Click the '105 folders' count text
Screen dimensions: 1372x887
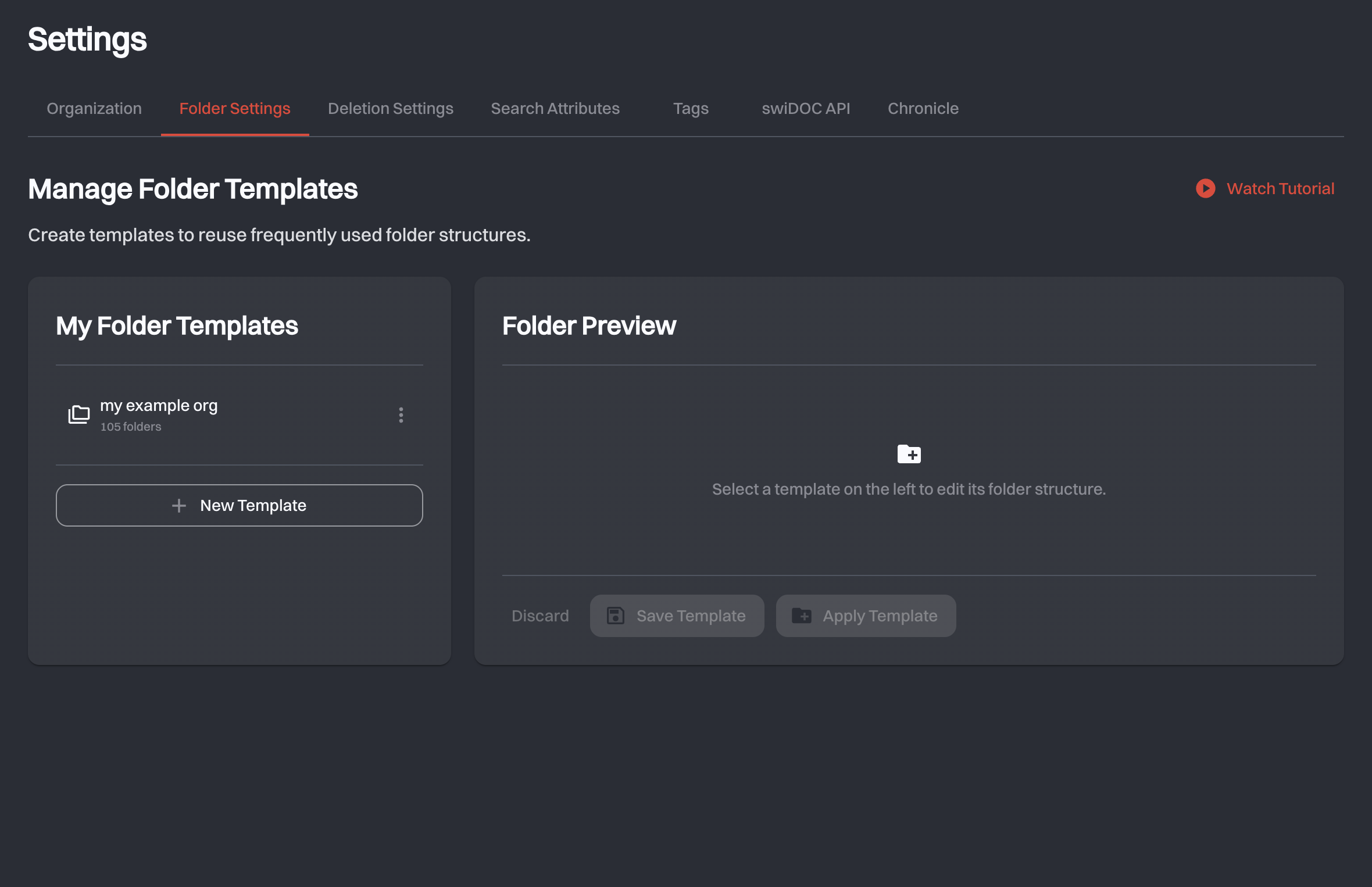(131, 427)
